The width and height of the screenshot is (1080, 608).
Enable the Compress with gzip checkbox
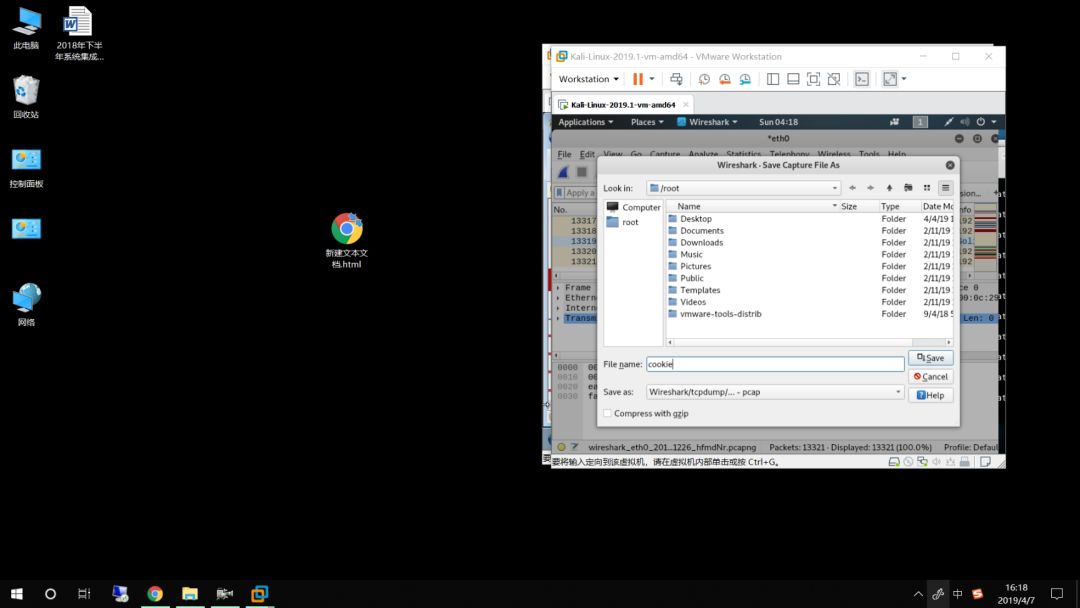[x=607, y=412]
